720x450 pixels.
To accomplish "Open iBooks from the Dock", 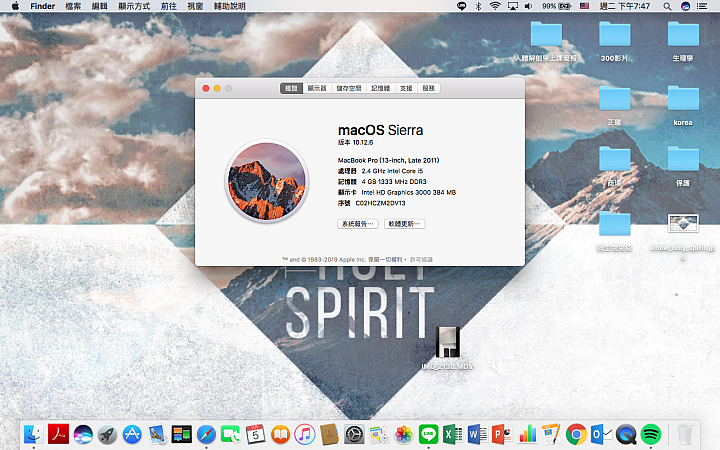I will (x=281, y=434).
